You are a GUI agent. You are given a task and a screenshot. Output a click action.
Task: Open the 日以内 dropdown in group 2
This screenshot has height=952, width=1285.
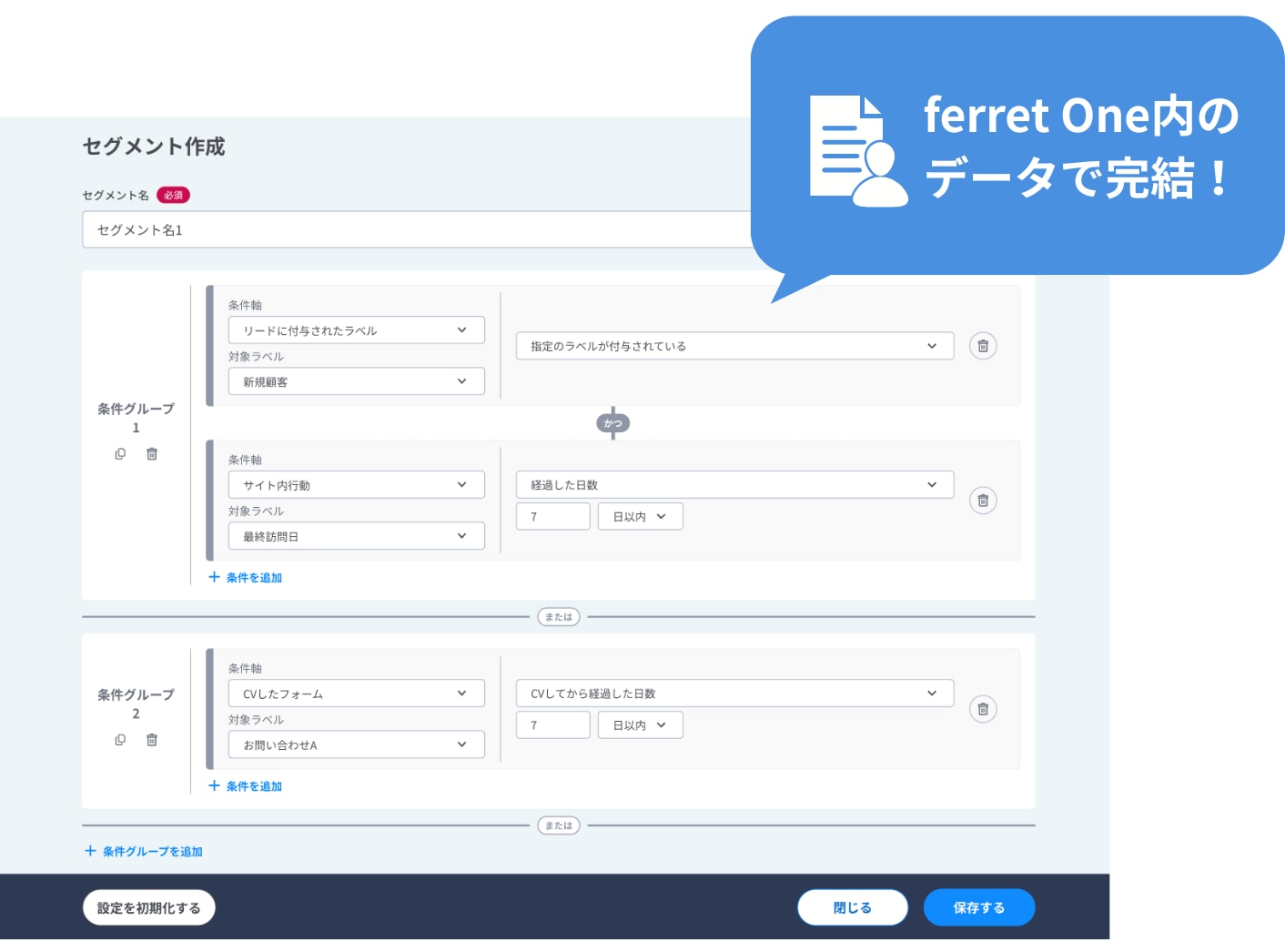pos(640,724)
